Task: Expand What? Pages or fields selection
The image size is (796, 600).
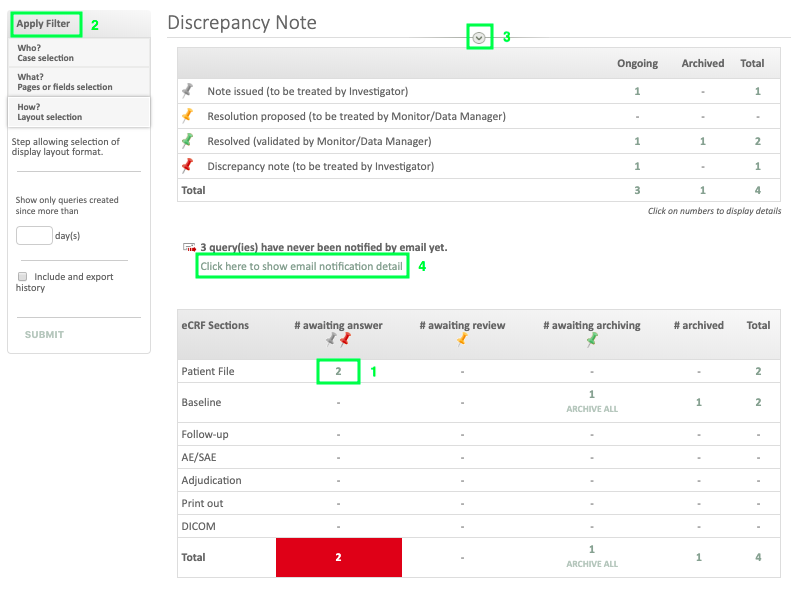Action: [78, 82]
